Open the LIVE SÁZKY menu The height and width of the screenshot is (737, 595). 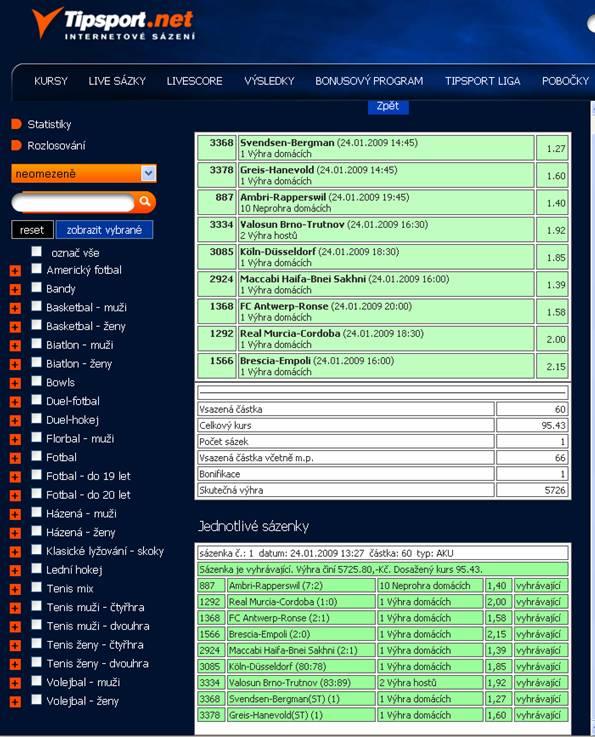pyautogui.click(x=117, y=81)
